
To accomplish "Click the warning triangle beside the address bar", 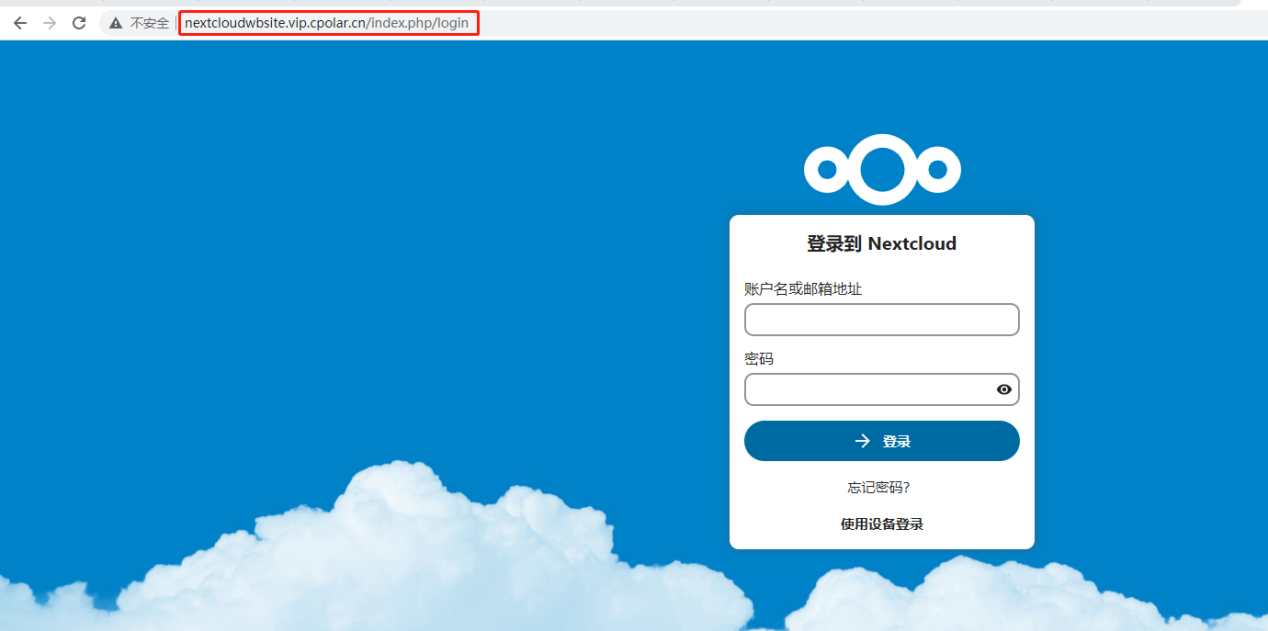I will [x=115, y=22].
